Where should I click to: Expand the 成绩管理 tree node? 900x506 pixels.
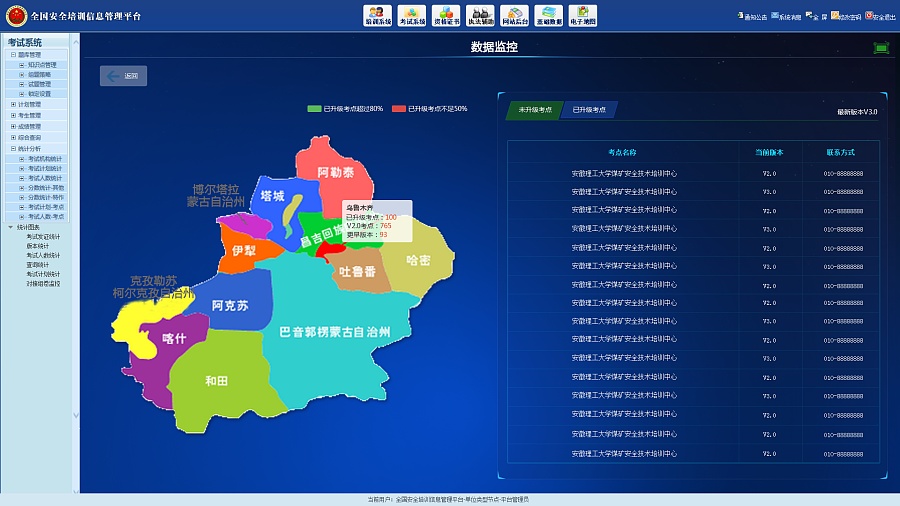pyautogui.click(x=13, y=126)
